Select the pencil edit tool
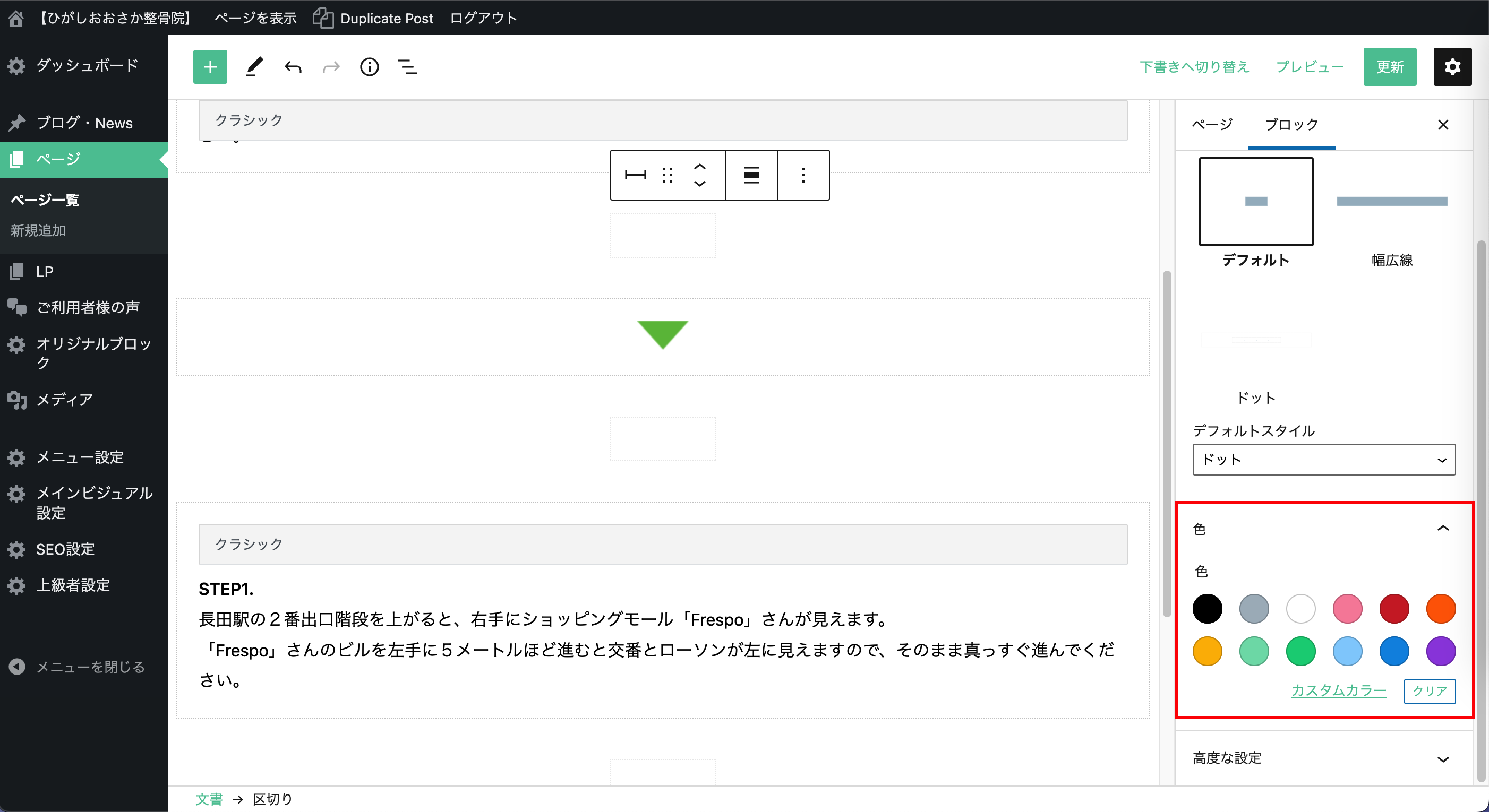Viewport: 1489px width, 812px height. (x=254, y=67)
